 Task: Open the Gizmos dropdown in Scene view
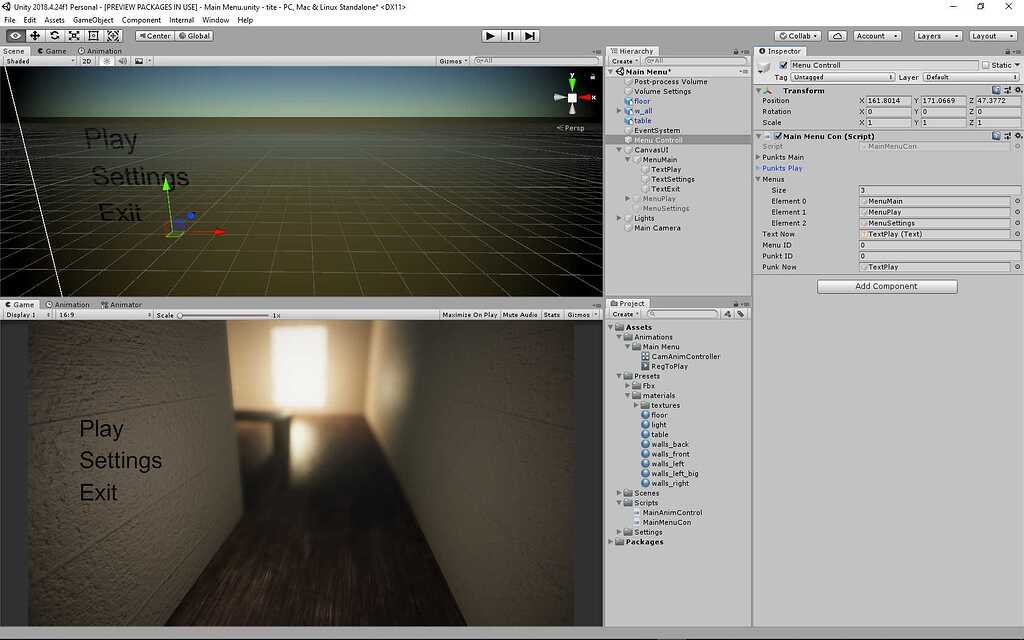pyautogui.click(x=453, y=60)
